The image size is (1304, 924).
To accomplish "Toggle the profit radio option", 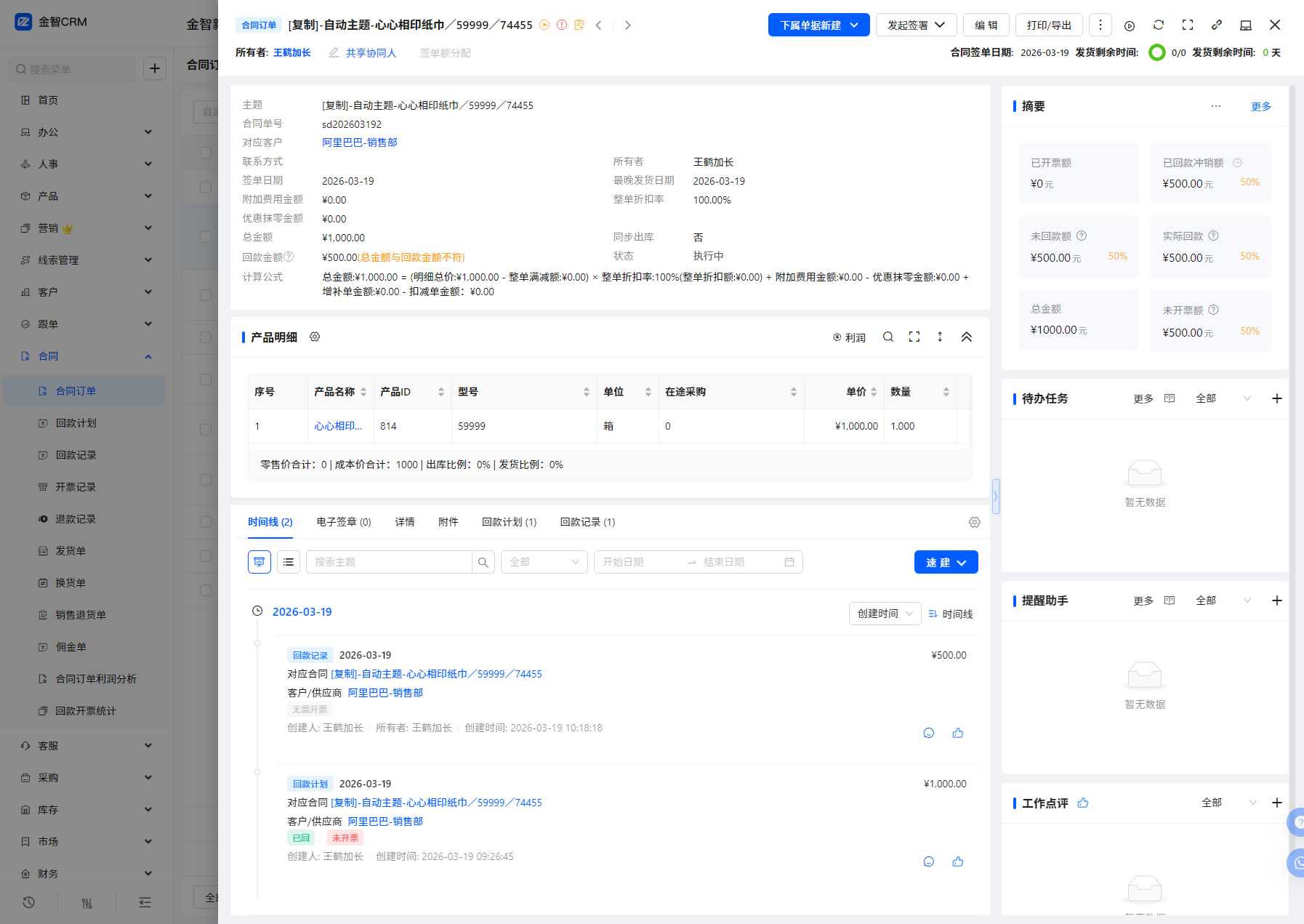I will [849, 338].
